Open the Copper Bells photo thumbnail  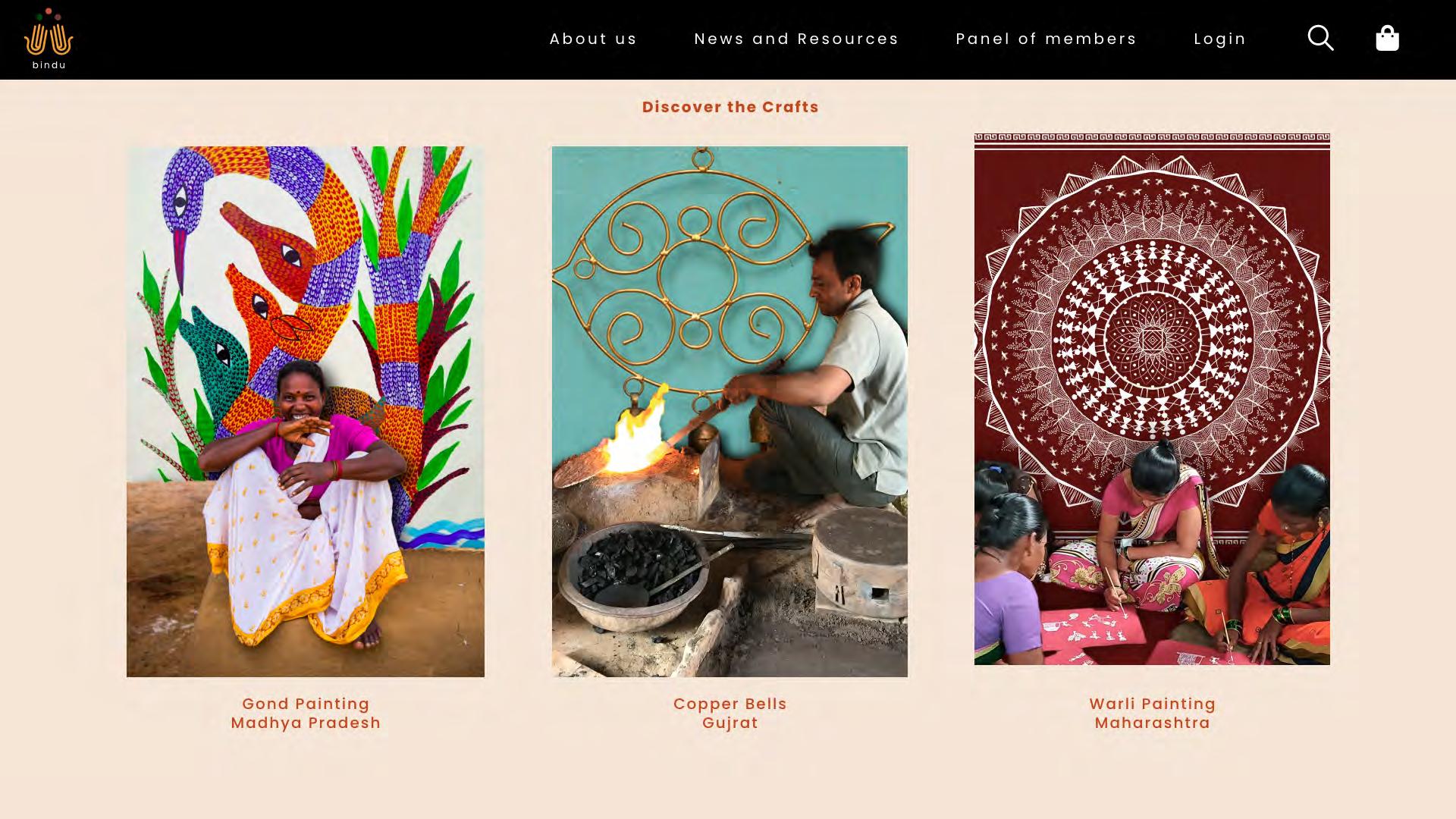[x=730, y=412]
